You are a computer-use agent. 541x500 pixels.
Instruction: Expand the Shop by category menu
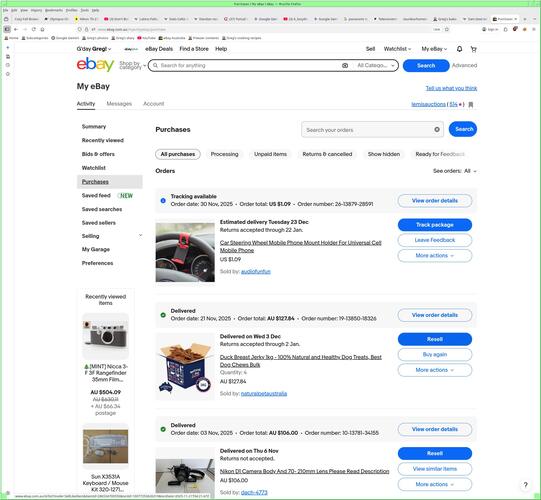[x=132, y=65]
